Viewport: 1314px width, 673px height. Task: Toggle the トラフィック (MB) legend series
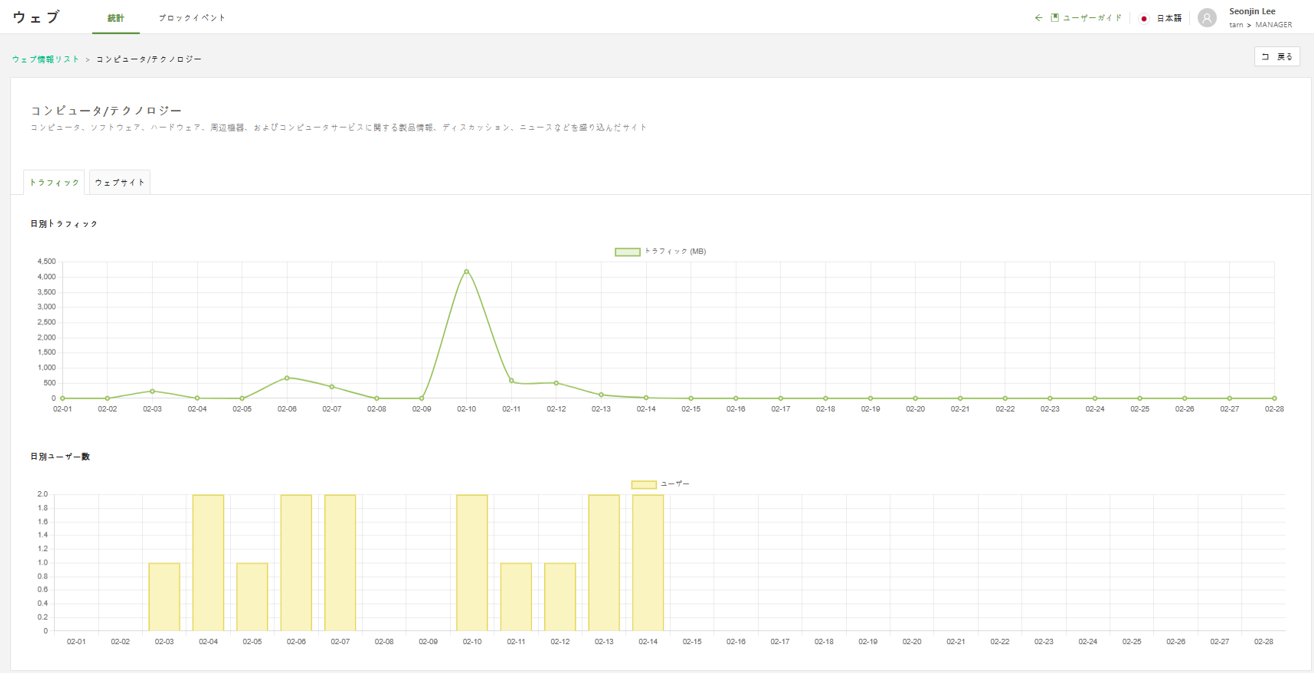660,252
